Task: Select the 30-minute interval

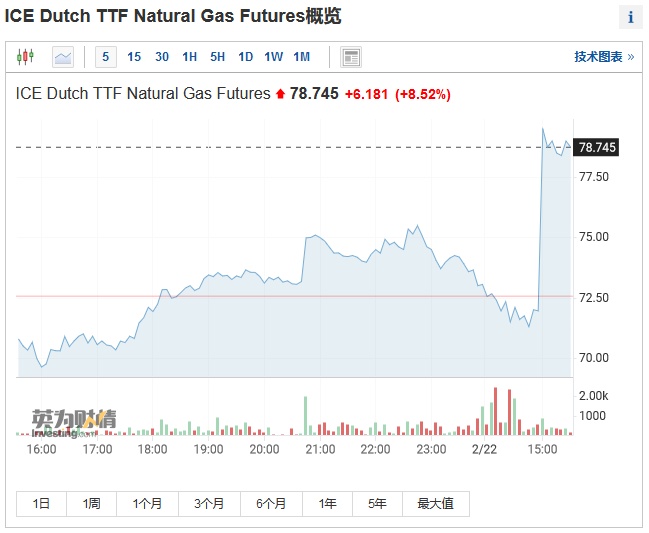Action: coord(162,57)
